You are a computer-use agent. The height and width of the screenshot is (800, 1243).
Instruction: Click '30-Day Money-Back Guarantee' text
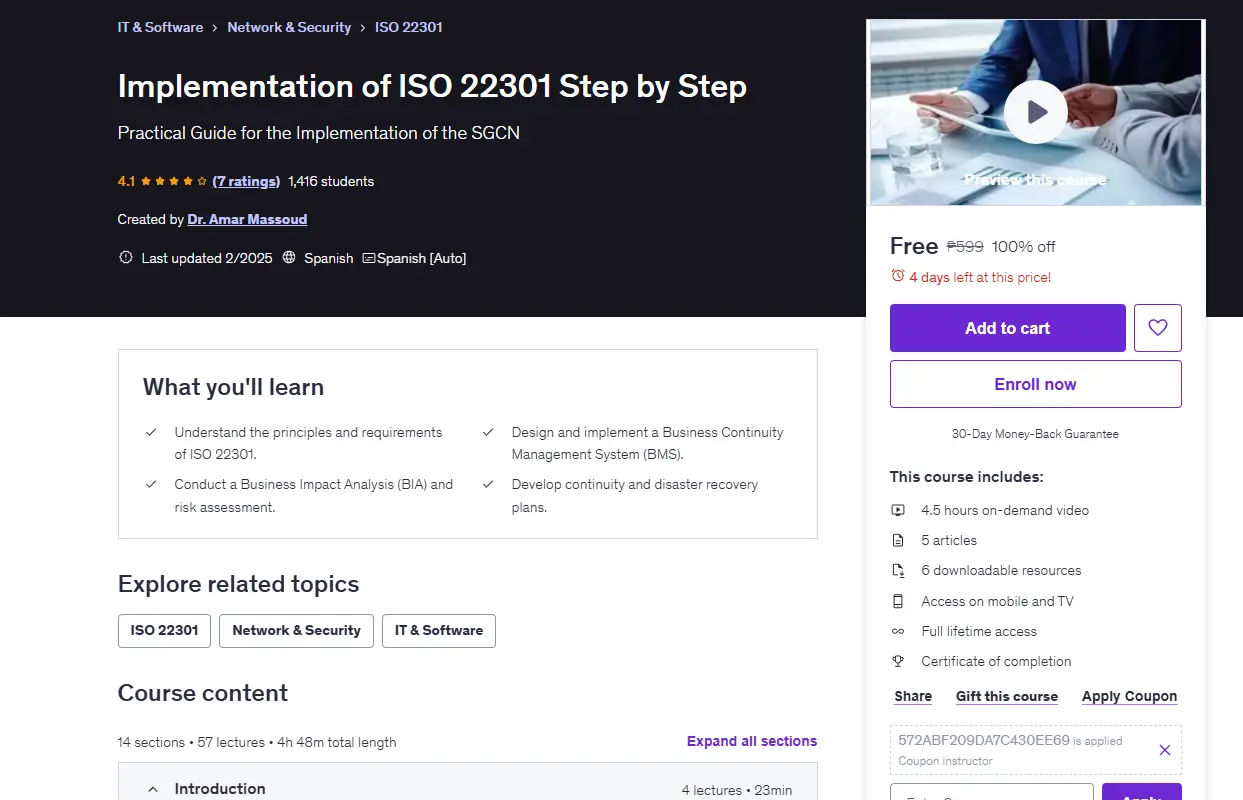point(1035,434)
